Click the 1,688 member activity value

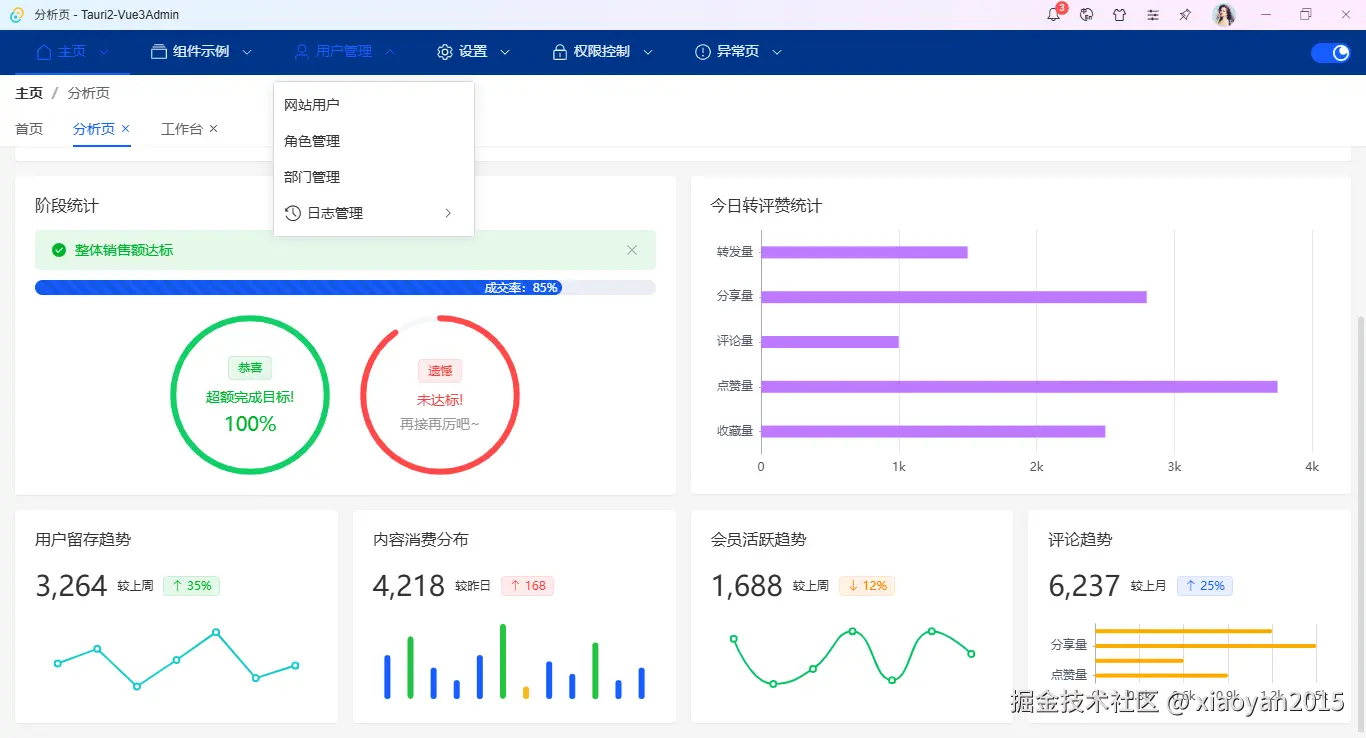[747, 586]
